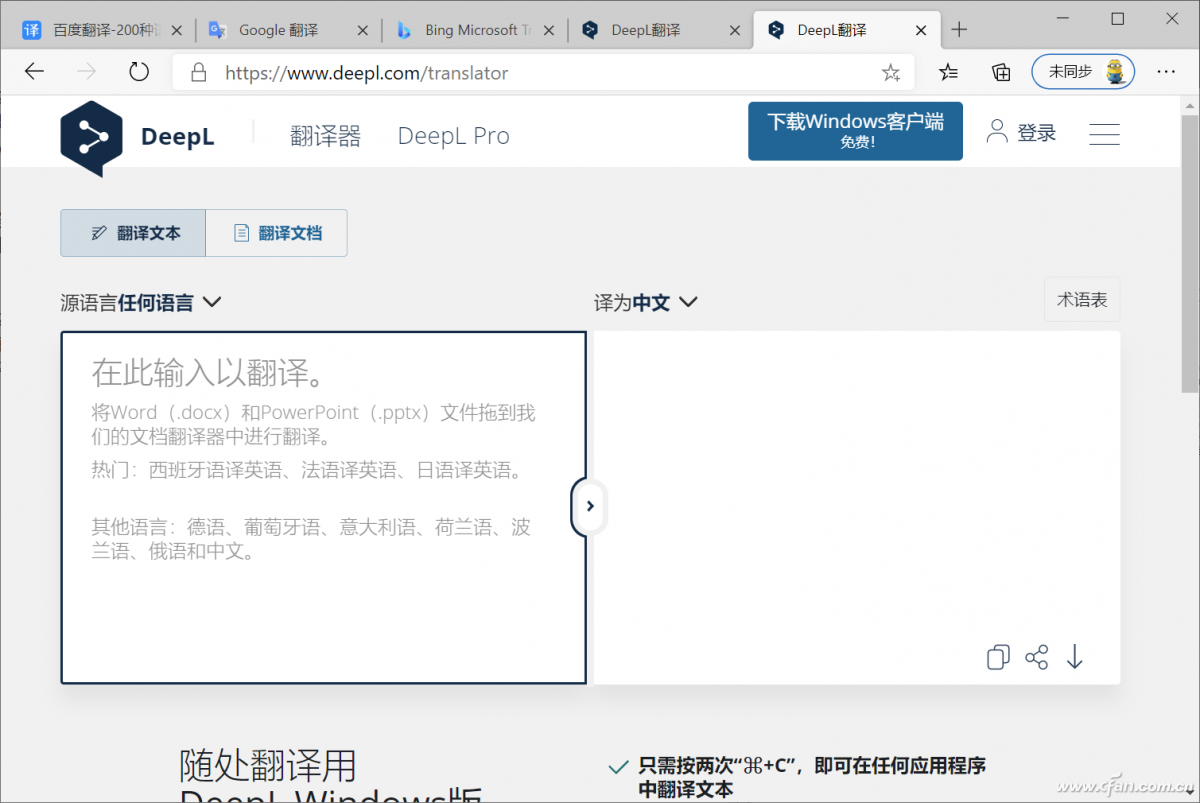This screenshot has height=803, width=1200.
Task: Click the 登录 login link
Action: 1021,133
